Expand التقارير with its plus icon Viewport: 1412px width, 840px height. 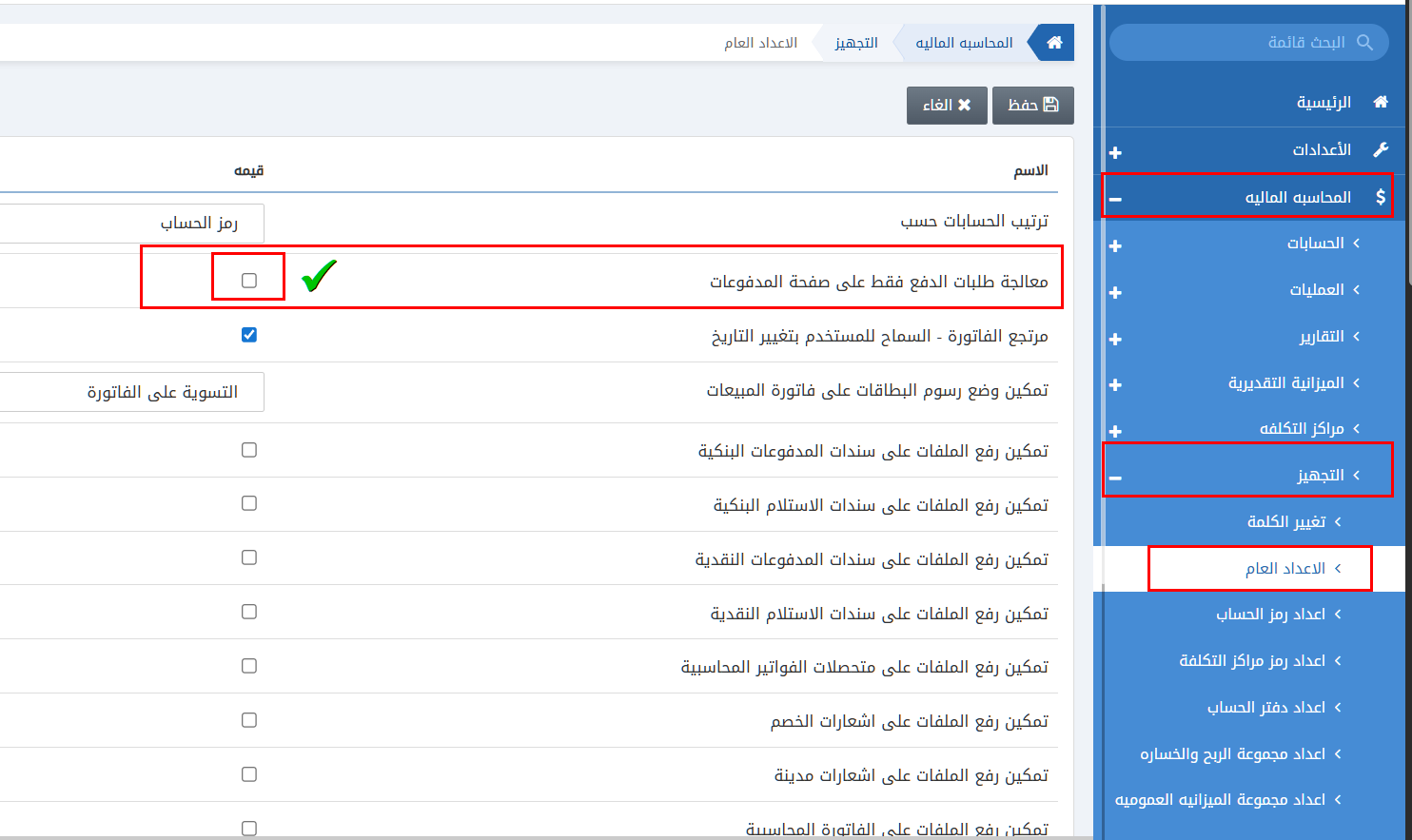click(x=1116, y=339)
